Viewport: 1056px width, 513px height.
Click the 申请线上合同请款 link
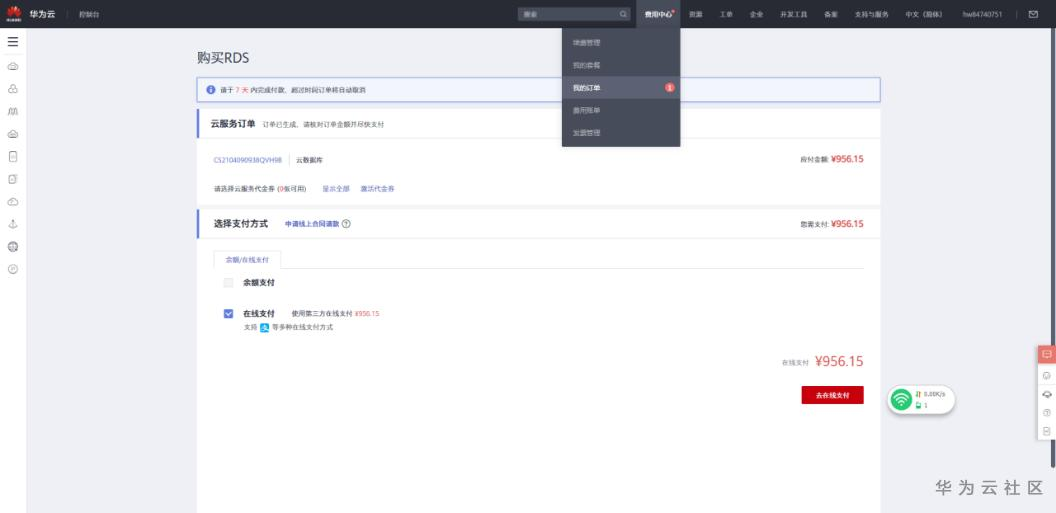(x=312, y=224)
